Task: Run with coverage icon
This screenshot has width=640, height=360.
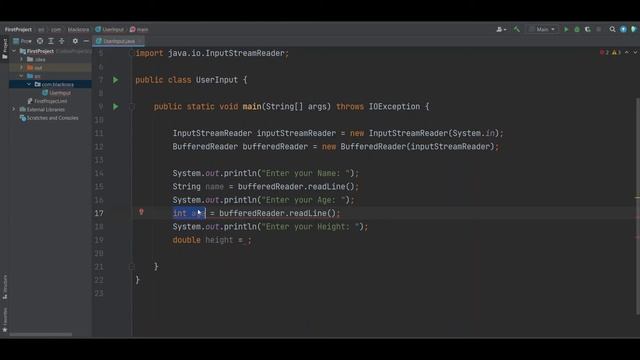Action: click(x=588, y=29)
